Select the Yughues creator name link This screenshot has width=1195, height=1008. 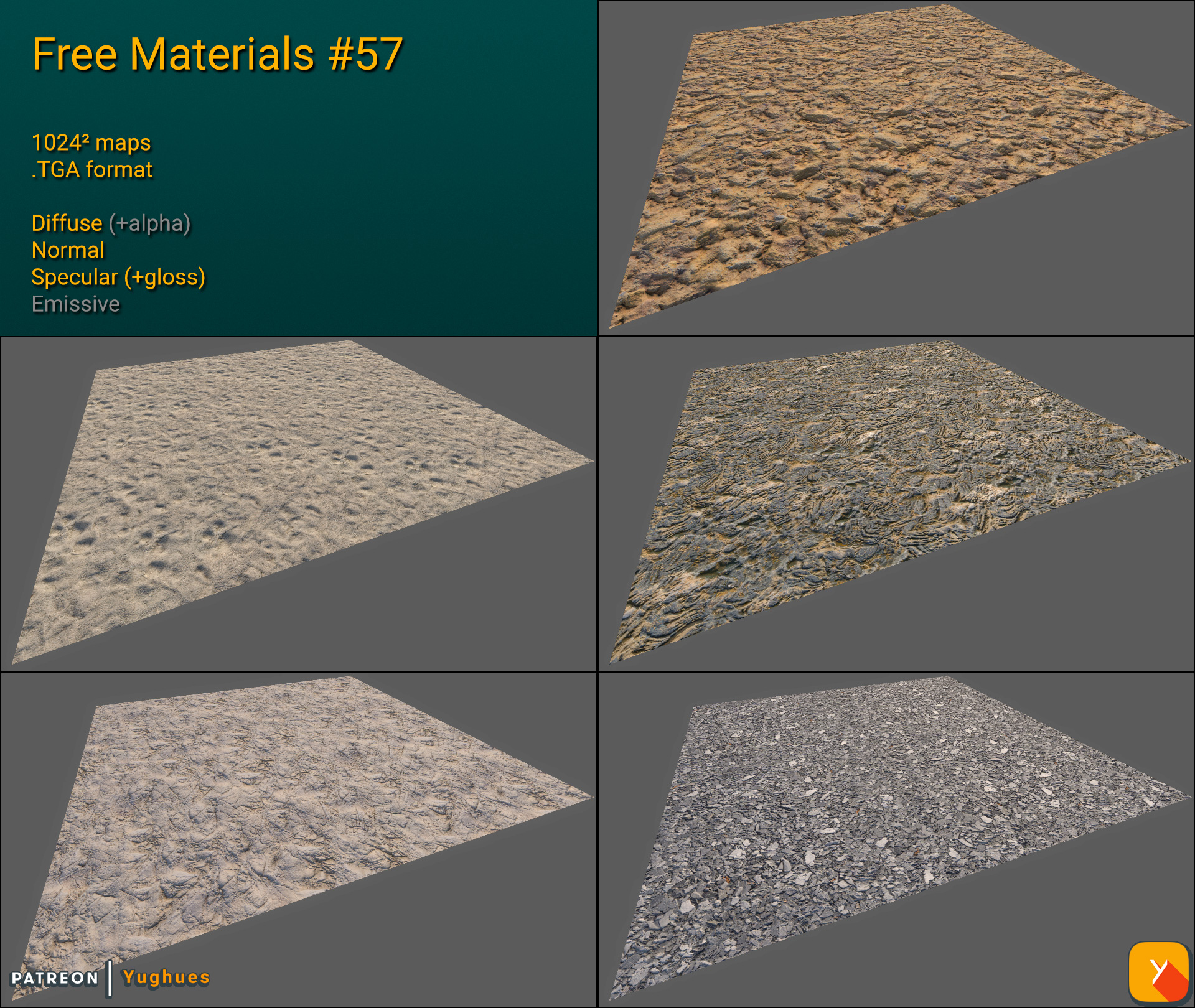click(165, 978)
